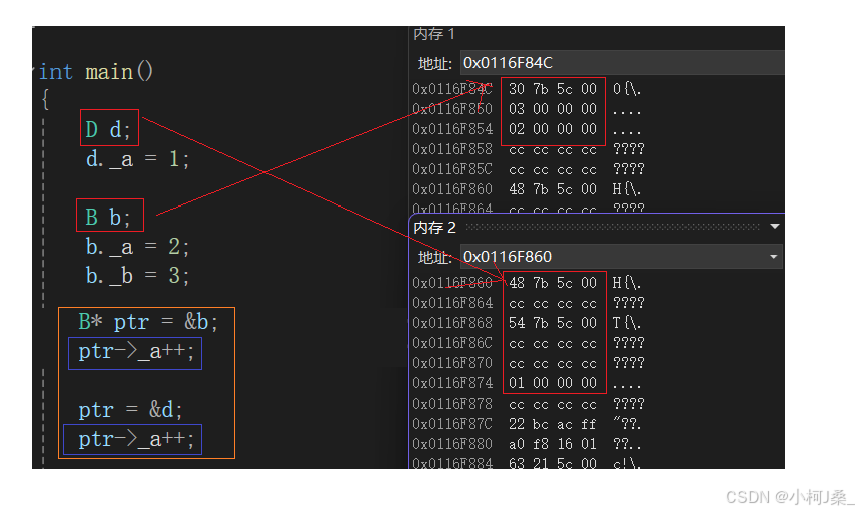
Task: Click bytes '02 00 00 00' in Memory 1
Action: (553, 129)
